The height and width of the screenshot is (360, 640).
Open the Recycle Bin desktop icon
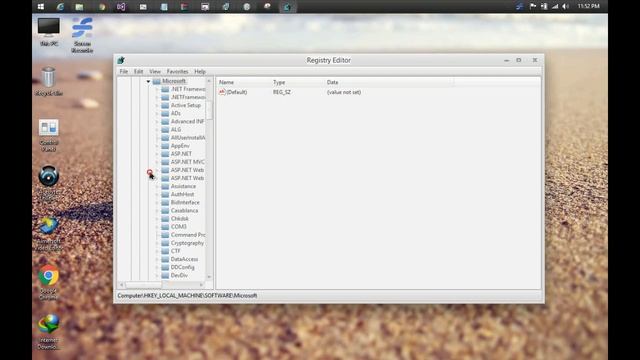point(49,82)
